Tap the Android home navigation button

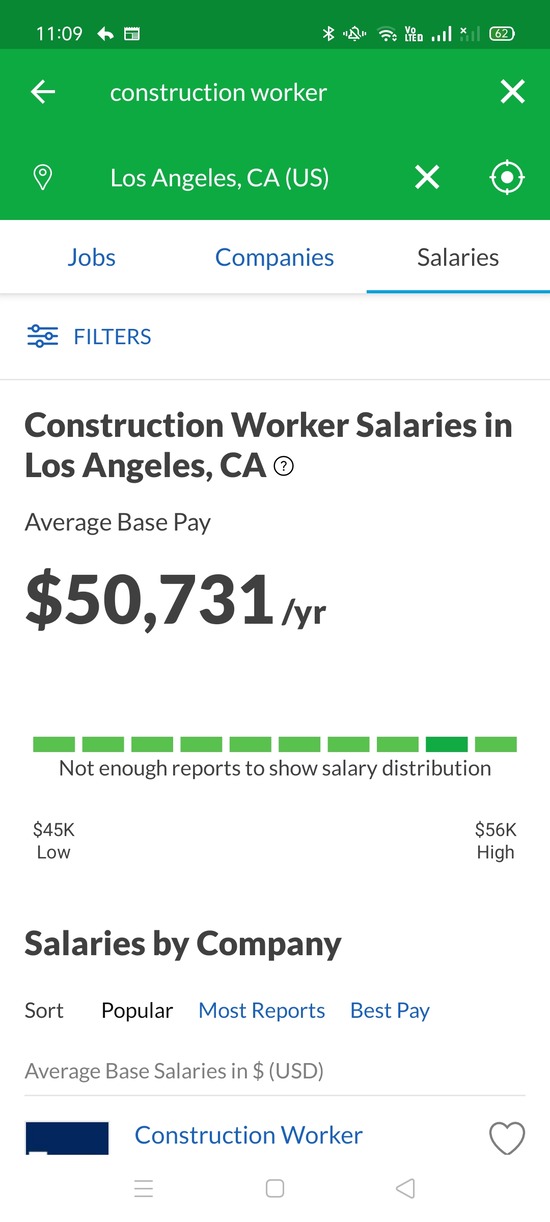point(275,1188)
